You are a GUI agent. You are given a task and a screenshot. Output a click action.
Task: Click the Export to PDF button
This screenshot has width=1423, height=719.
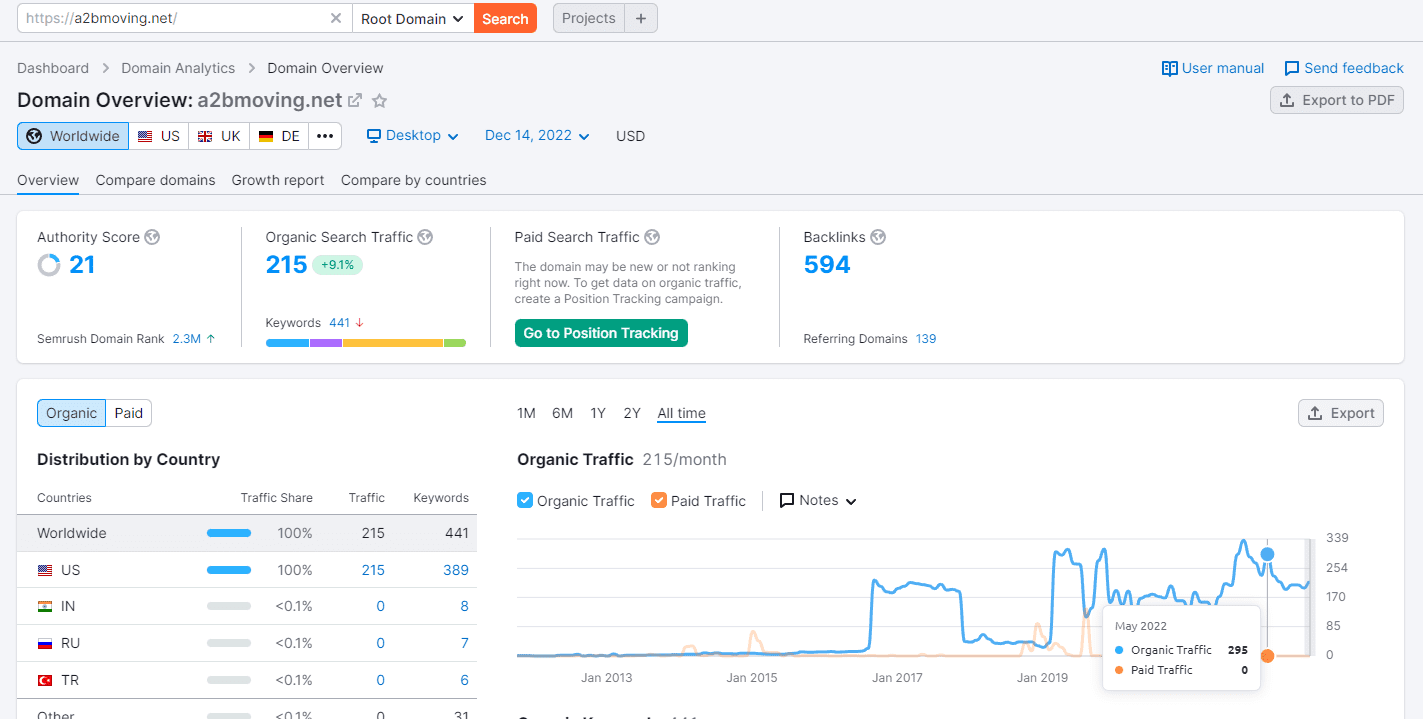(1336, 100)
